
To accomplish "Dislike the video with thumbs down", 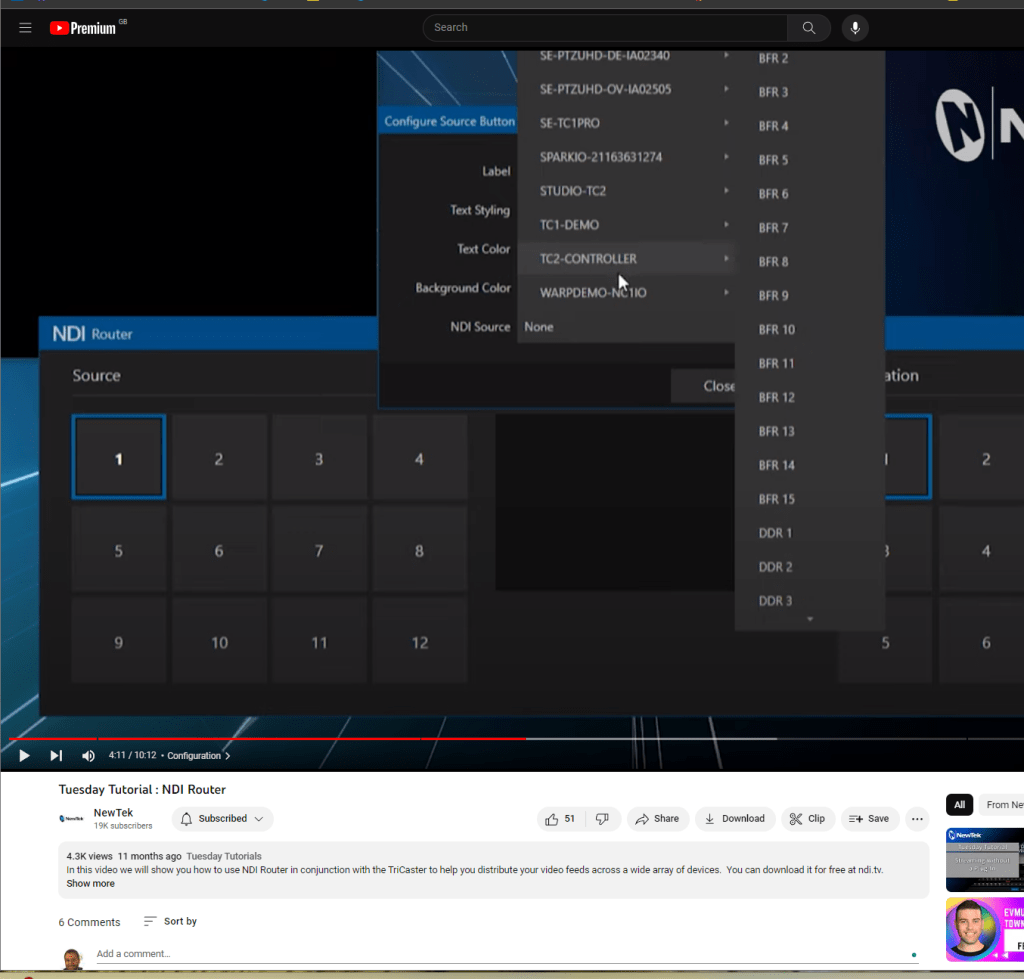I will point(602,818).
